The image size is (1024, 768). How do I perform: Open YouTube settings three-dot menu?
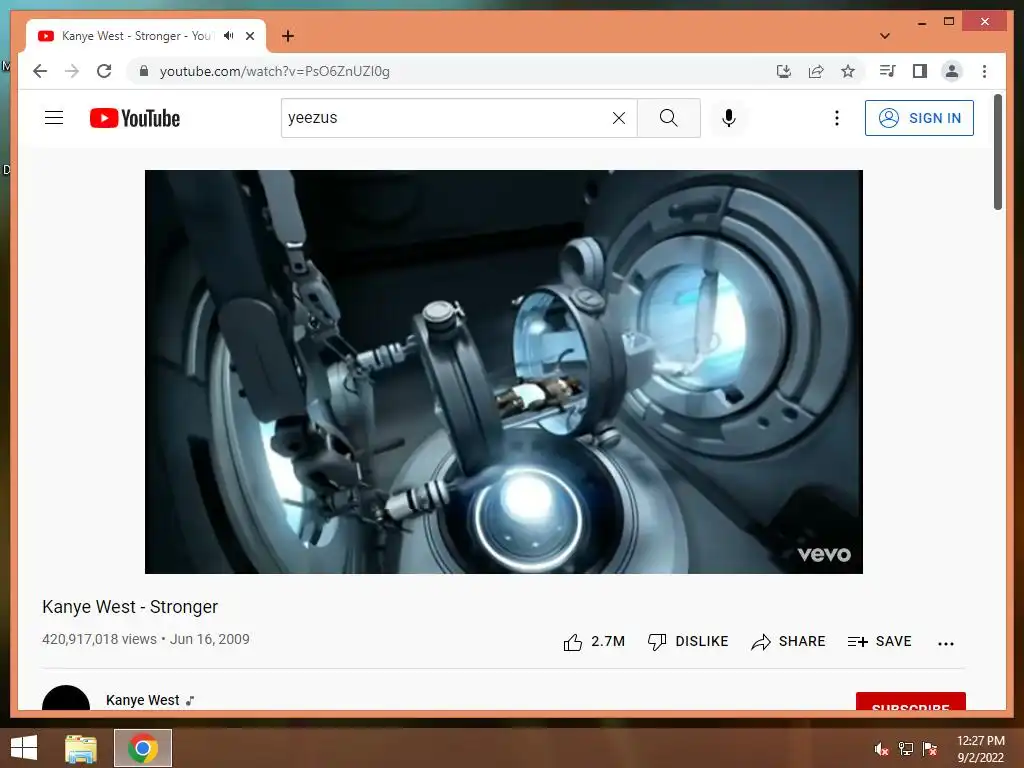tap(837, 118)
